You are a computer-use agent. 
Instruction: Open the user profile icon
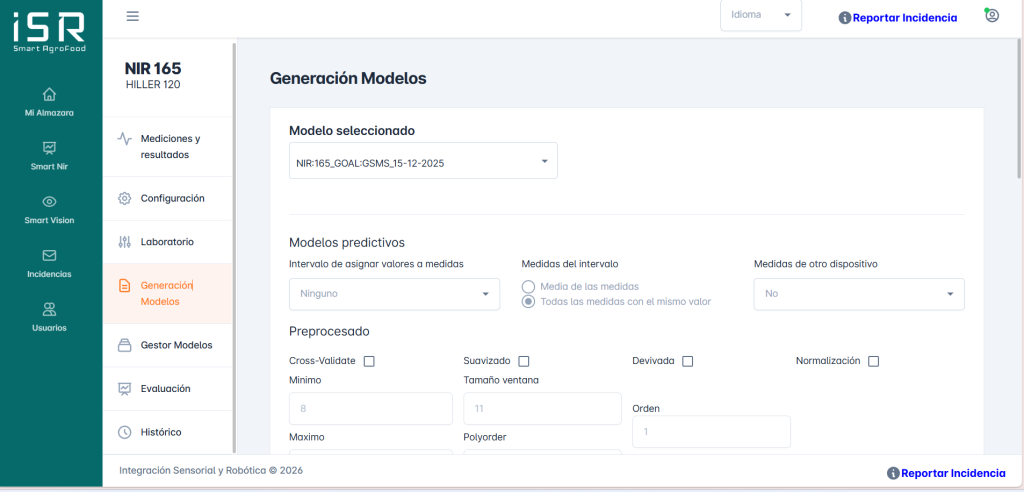991,16
